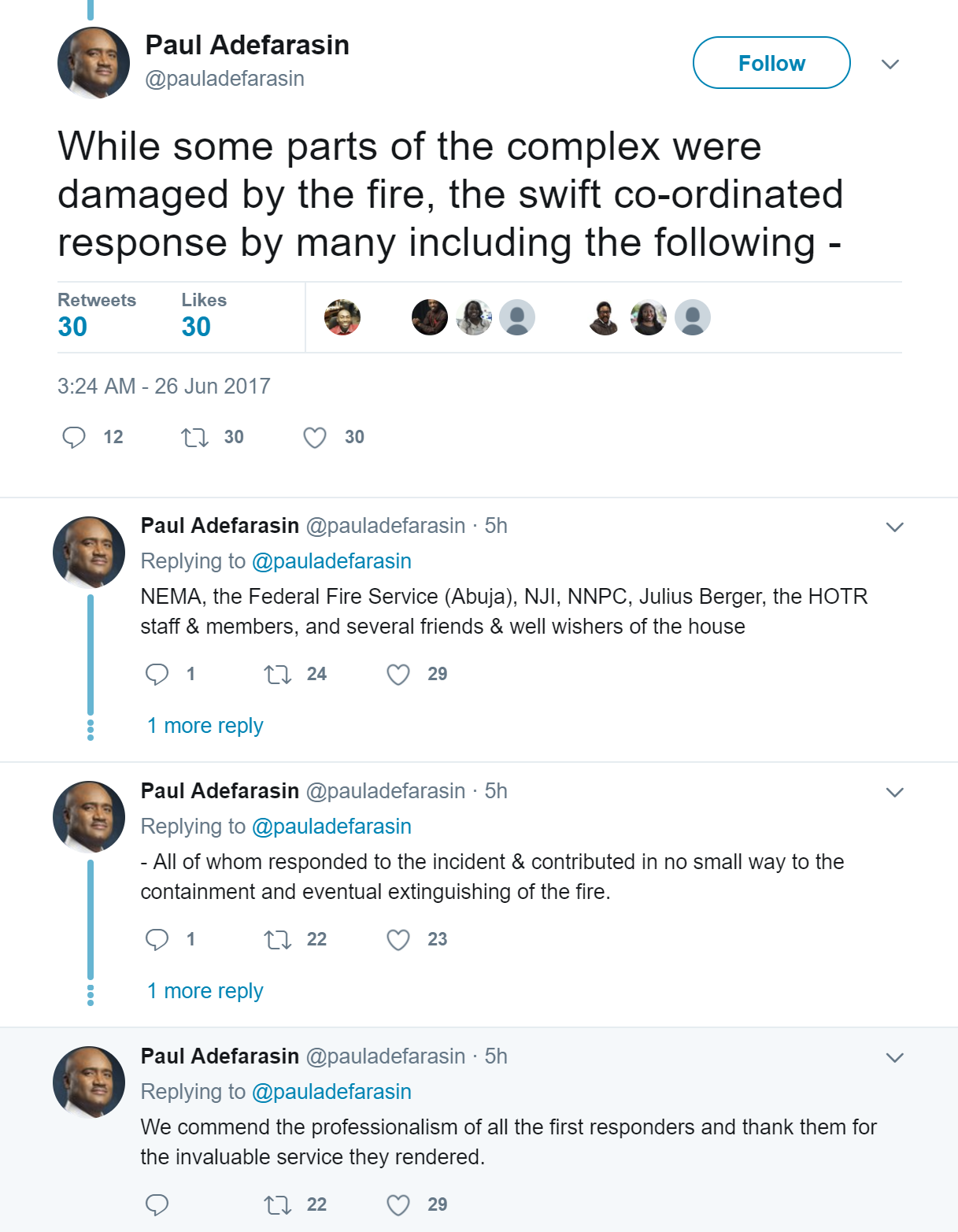Open Paul Adefarasin's profile photo in main tweet
Viewport: 958px width, 1232px height.
94,63
